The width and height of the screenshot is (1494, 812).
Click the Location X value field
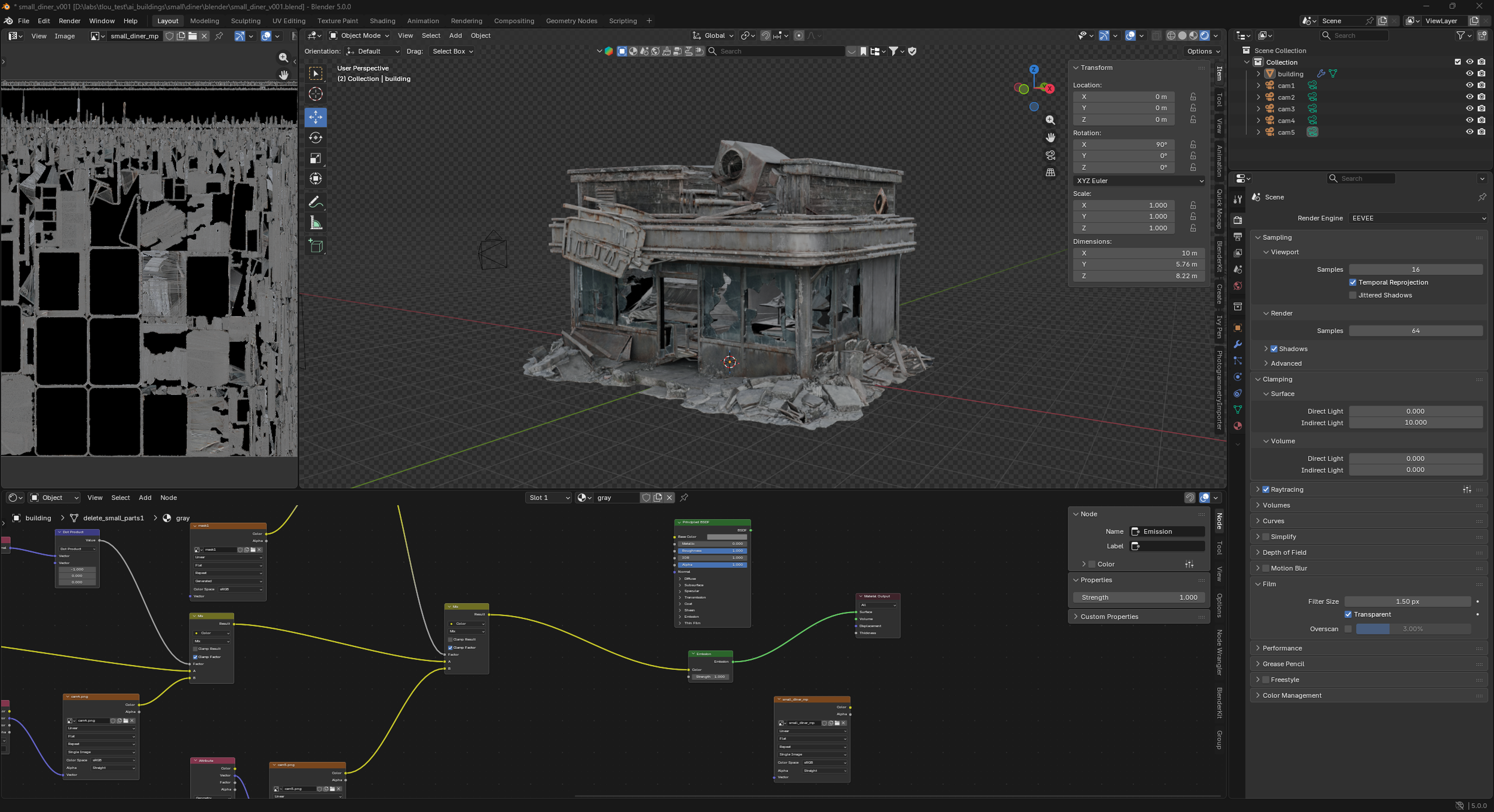pos(1123,97)
